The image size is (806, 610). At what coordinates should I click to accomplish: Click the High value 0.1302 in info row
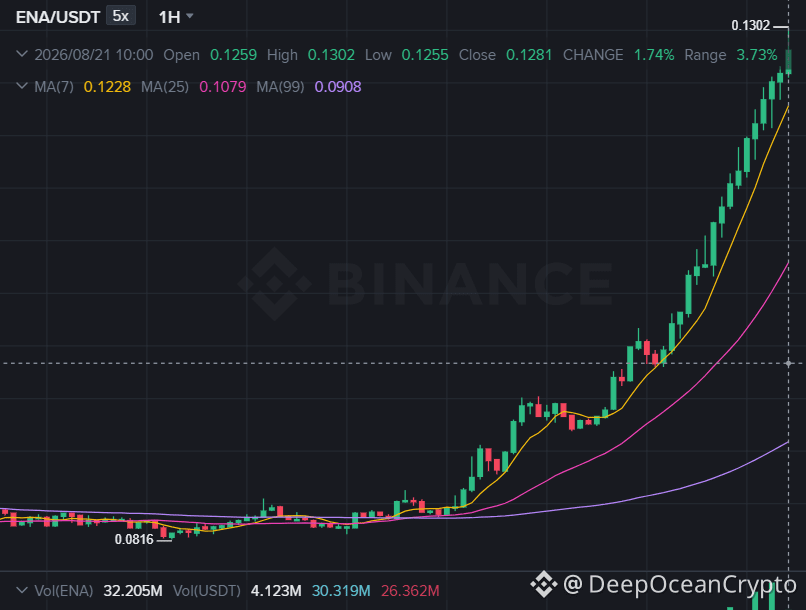click(x=331, y=55)
